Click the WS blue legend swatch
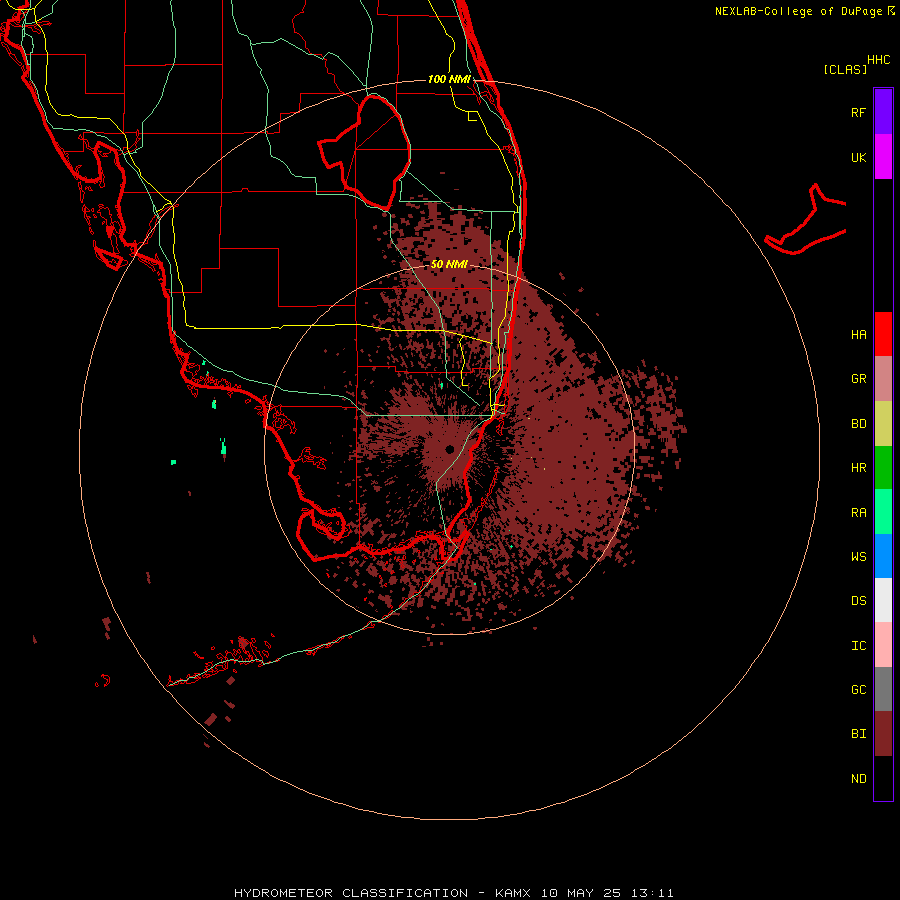The width and height of the screenshot is (900, 900). pos(883,556)
